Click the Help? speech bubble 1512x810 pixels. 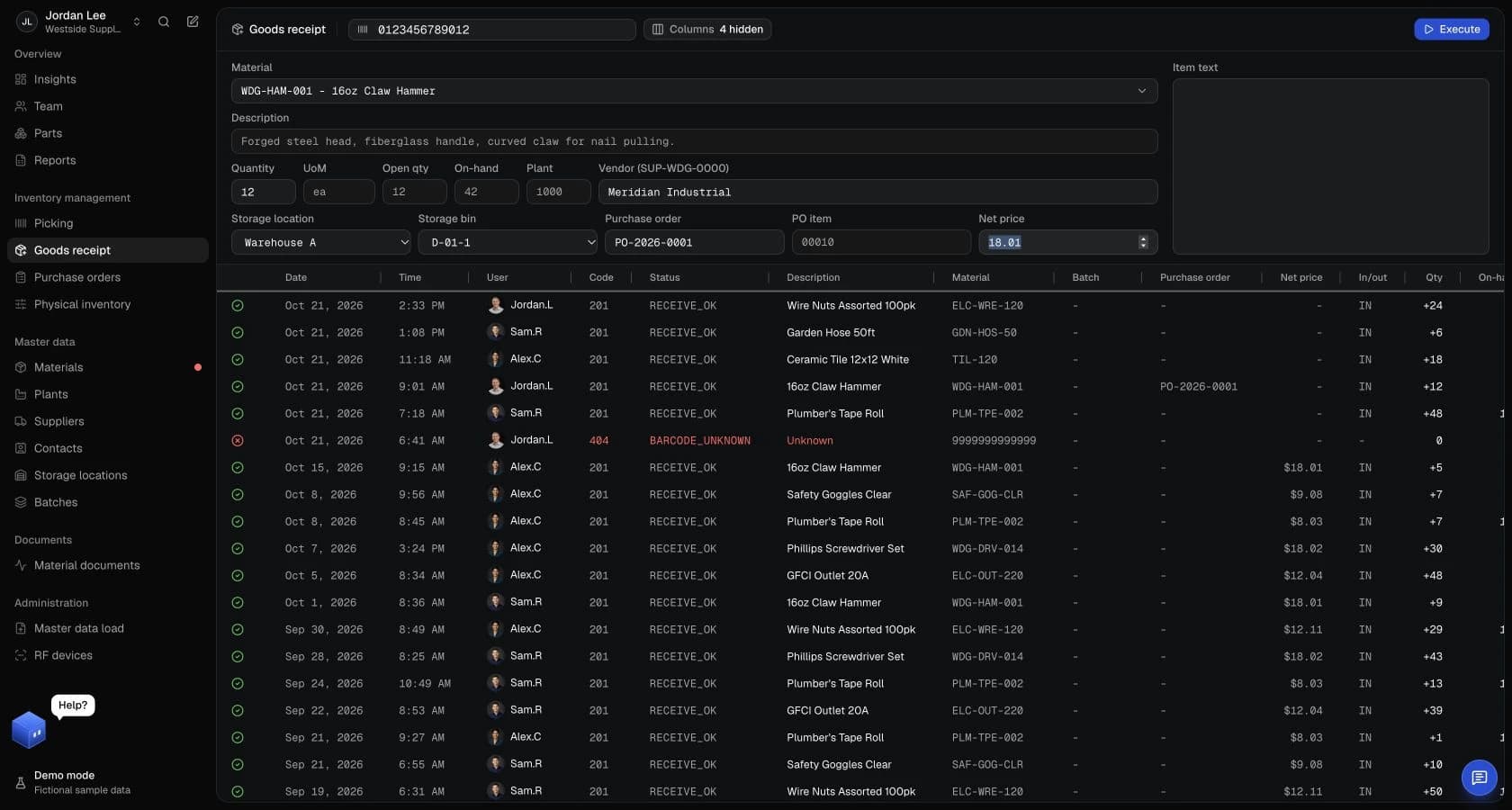click(73, 706)
